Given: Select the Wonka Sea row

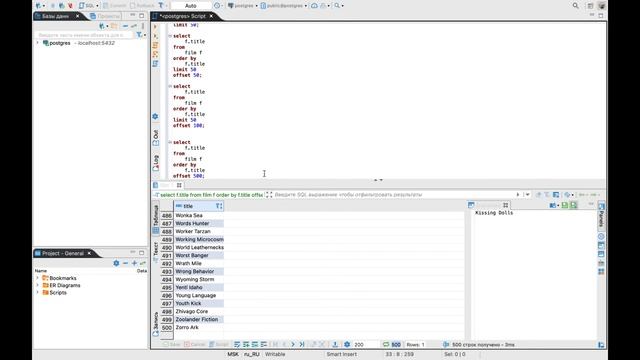Looking at the screenshot, I should pos(199,216).
